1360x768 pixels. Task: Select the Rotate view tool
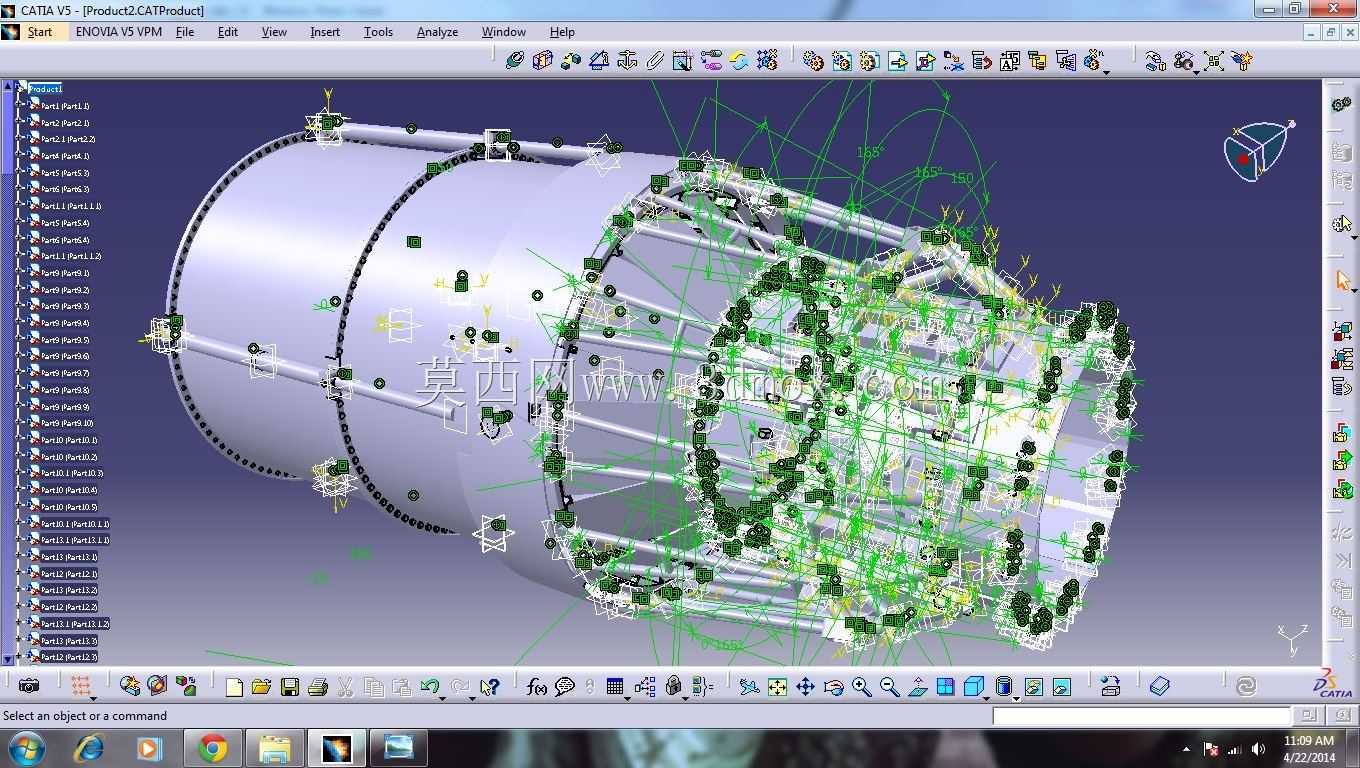pyautogui.click(x=833, y=687)
